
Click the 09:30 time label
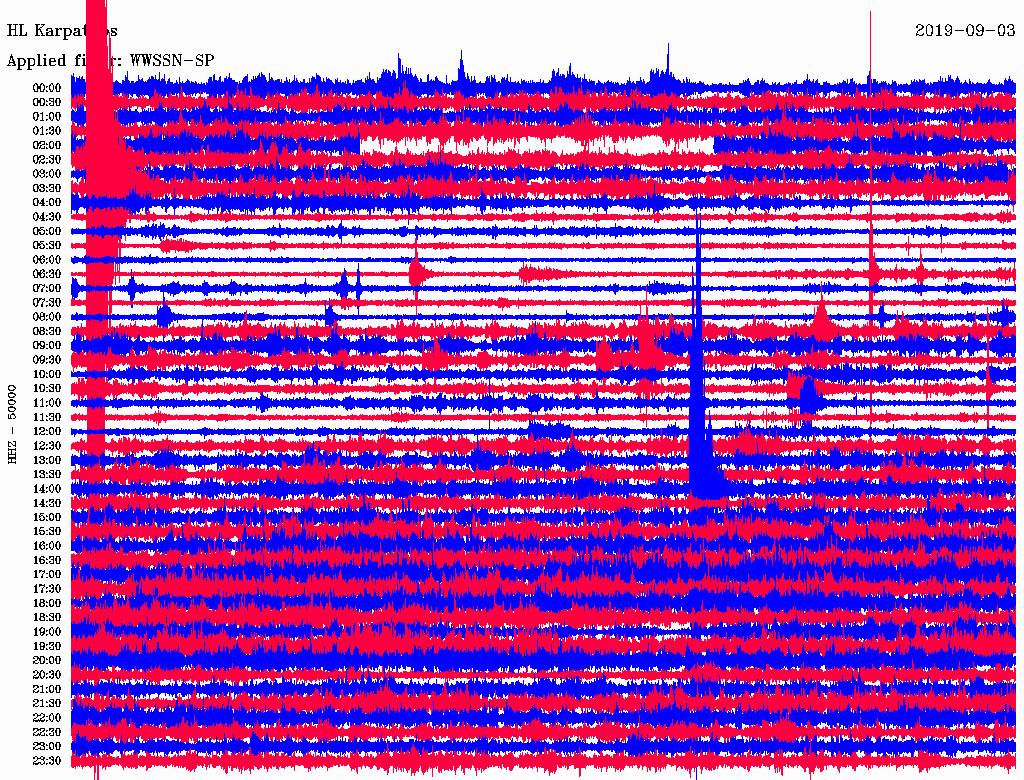[48, 360]
